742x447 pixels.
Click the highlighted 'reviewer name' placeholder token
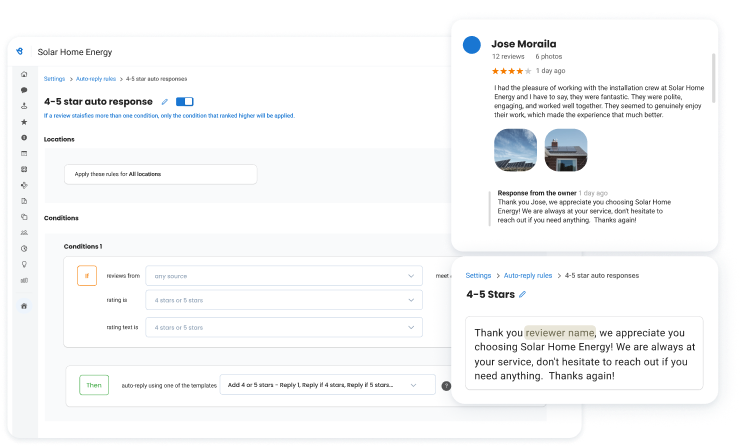coord(560,333)
